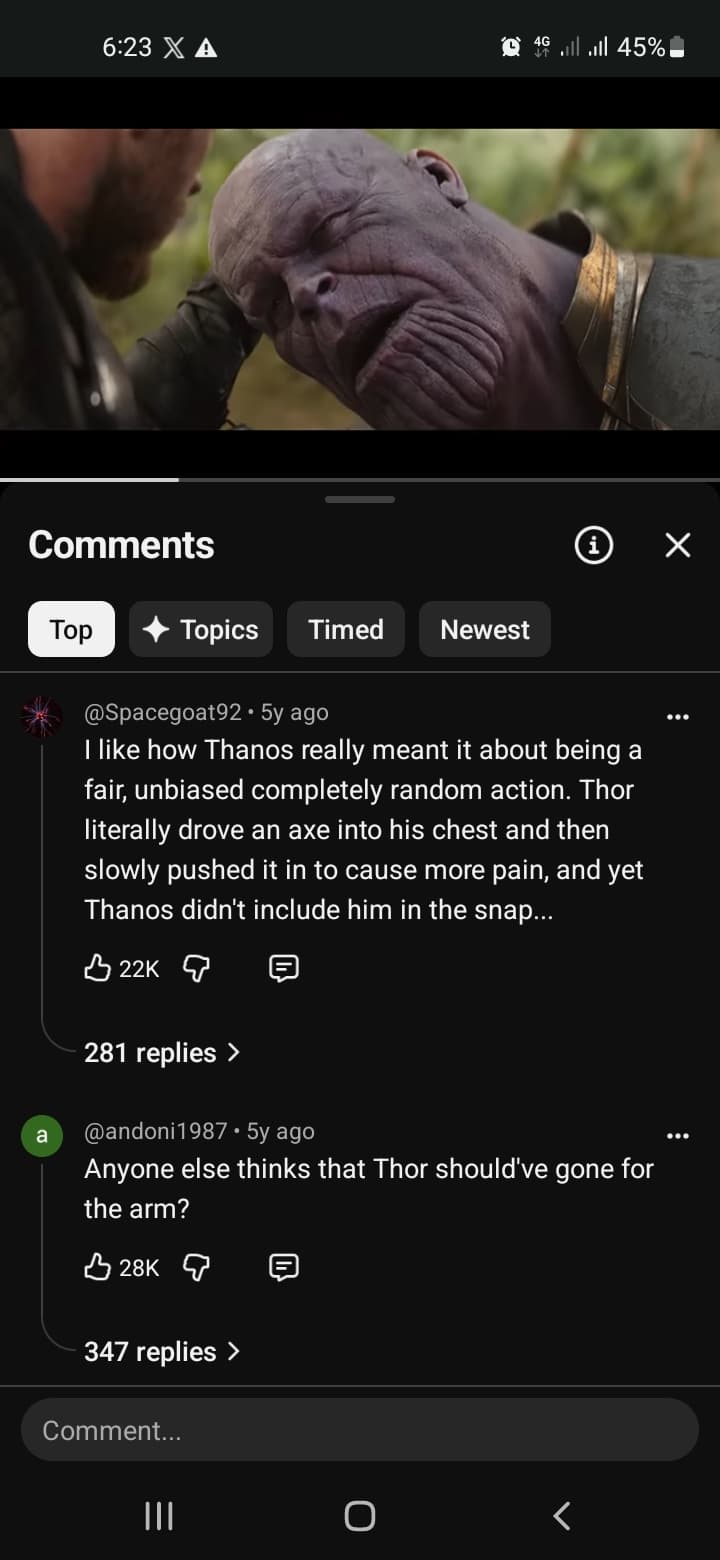Dislike the andoni1987 comment
Viewport: 720px width, 1560px height.
197,1267
